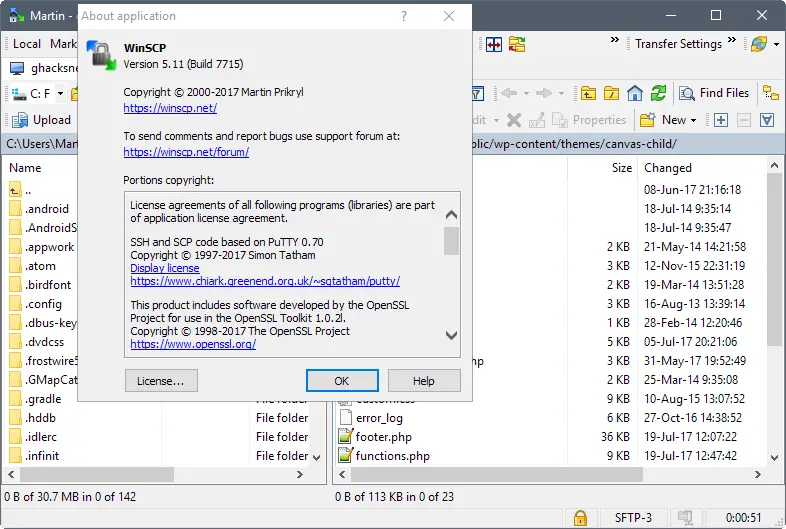Image resolution: width=786 pixels, height=529 pixels.
Task: Go to remote home directory icon
Action: pos(635,93)
